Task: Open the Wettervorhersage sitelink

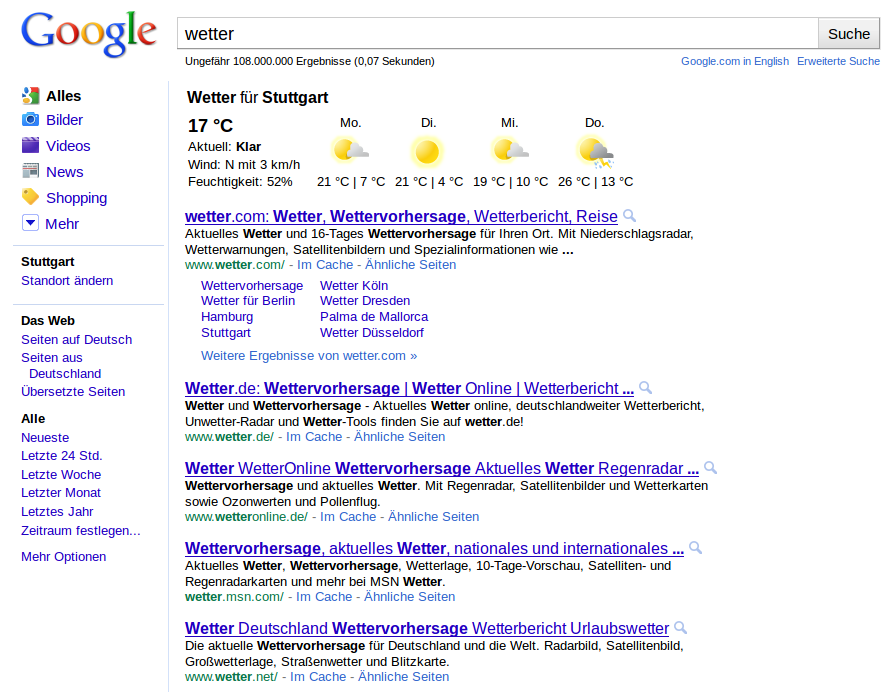Action: (252, 285)
